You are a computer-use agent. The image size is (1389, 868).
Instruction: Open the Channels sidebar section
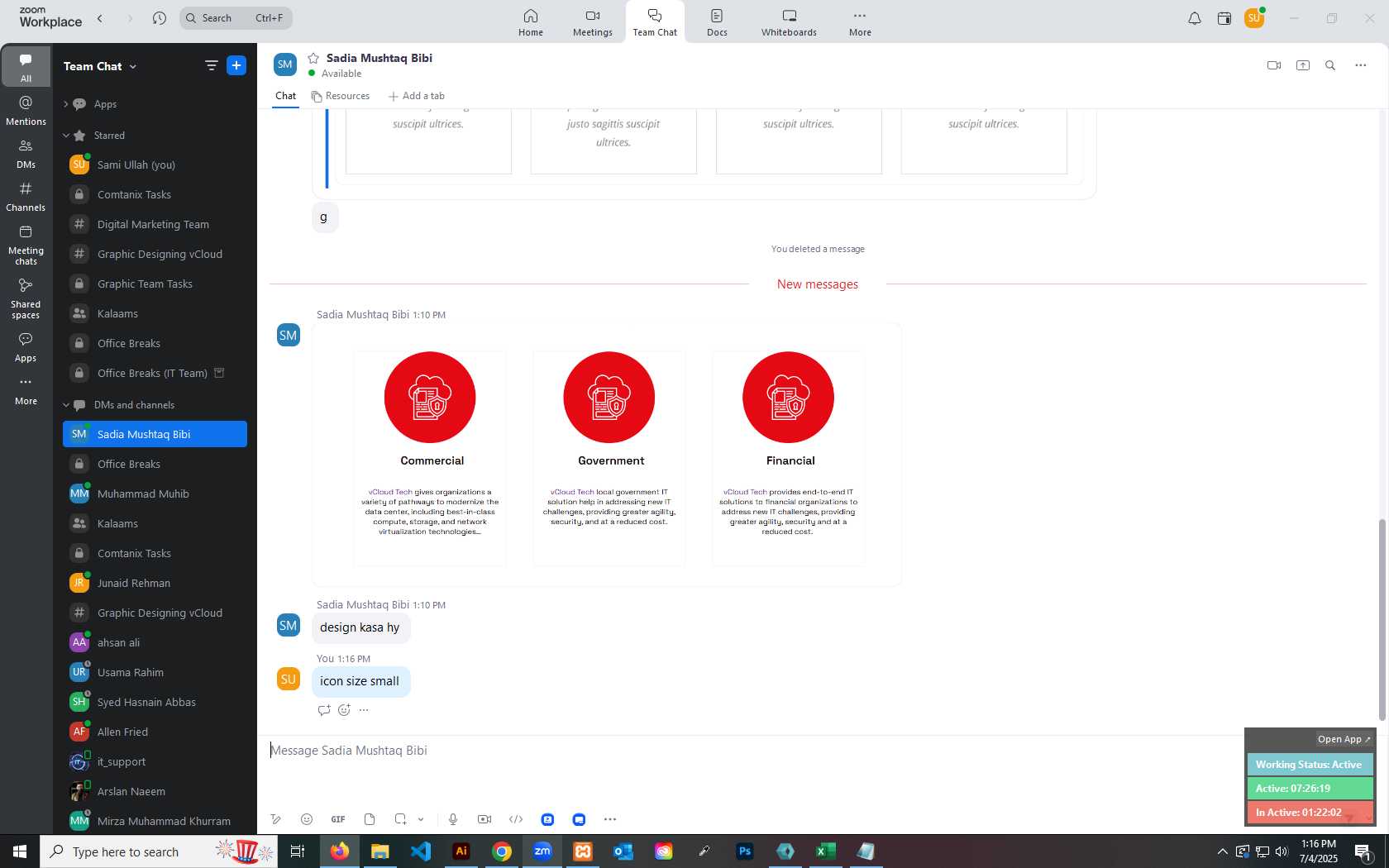pos(26,197)
